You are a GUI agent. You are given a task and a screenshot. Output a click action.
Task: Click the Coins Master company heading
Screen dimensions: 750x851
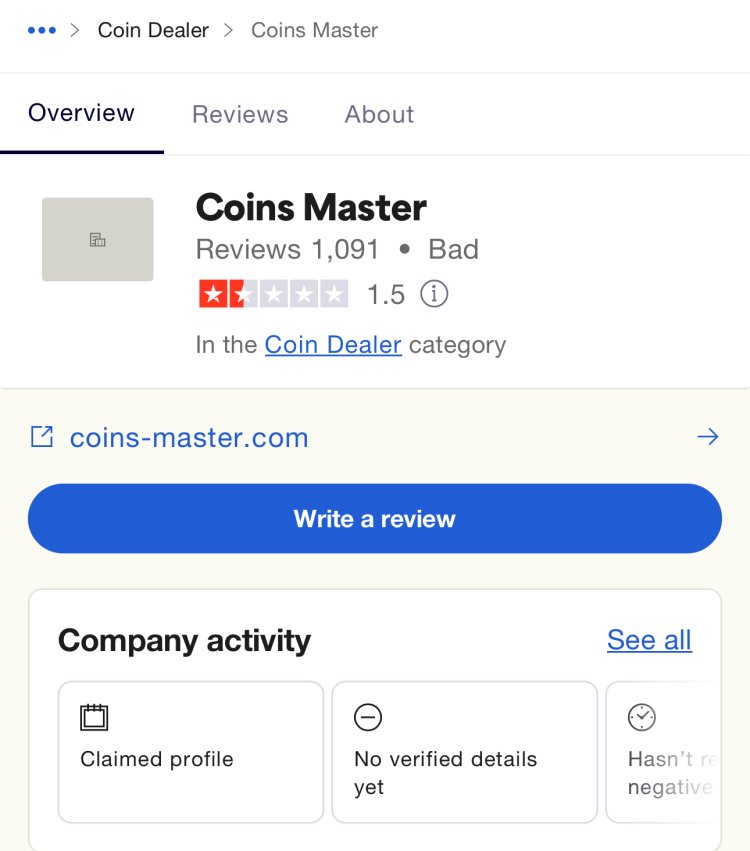pos(311,207)
